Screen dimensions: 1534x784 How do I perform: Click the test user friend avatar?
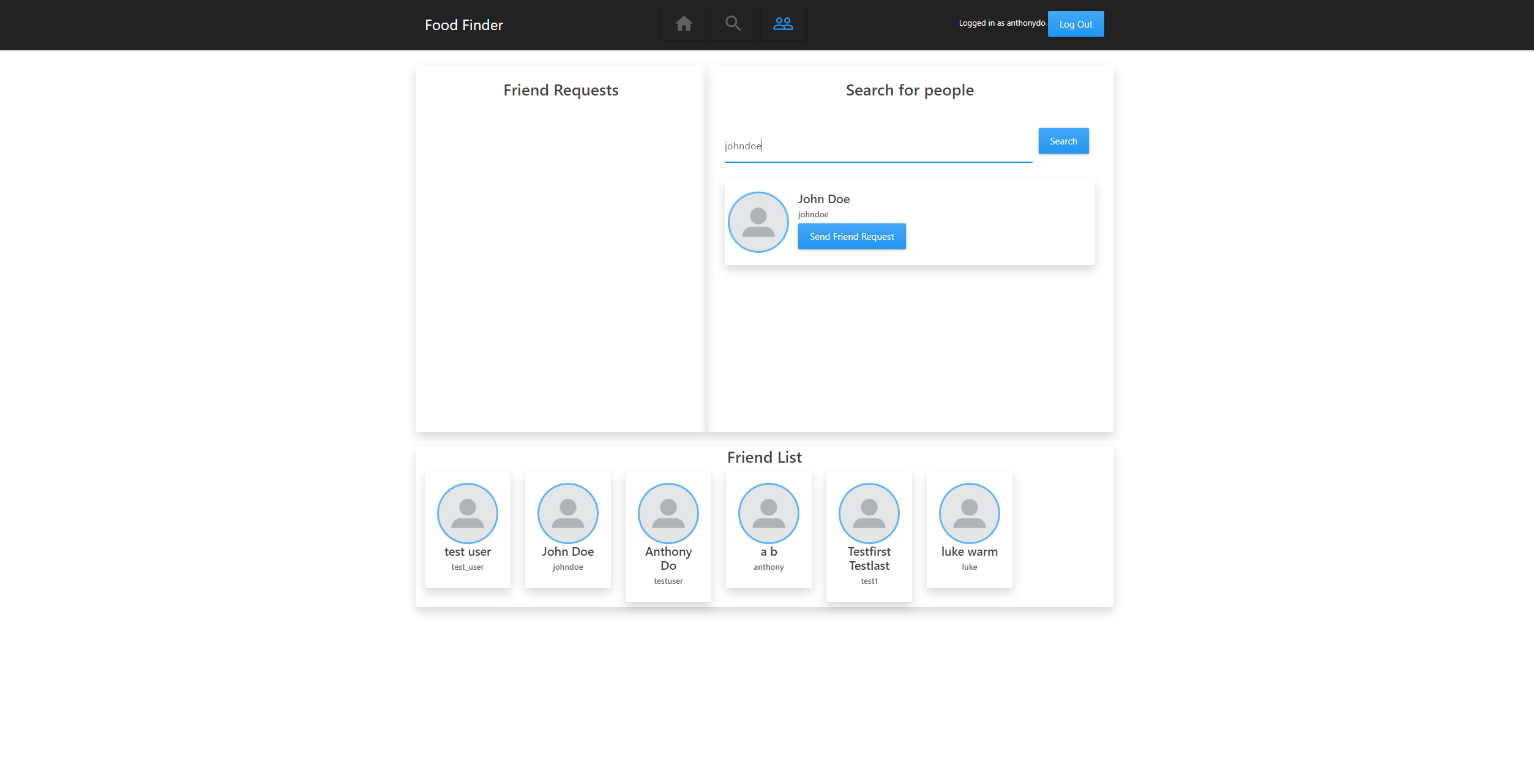[x=467, y=513]
